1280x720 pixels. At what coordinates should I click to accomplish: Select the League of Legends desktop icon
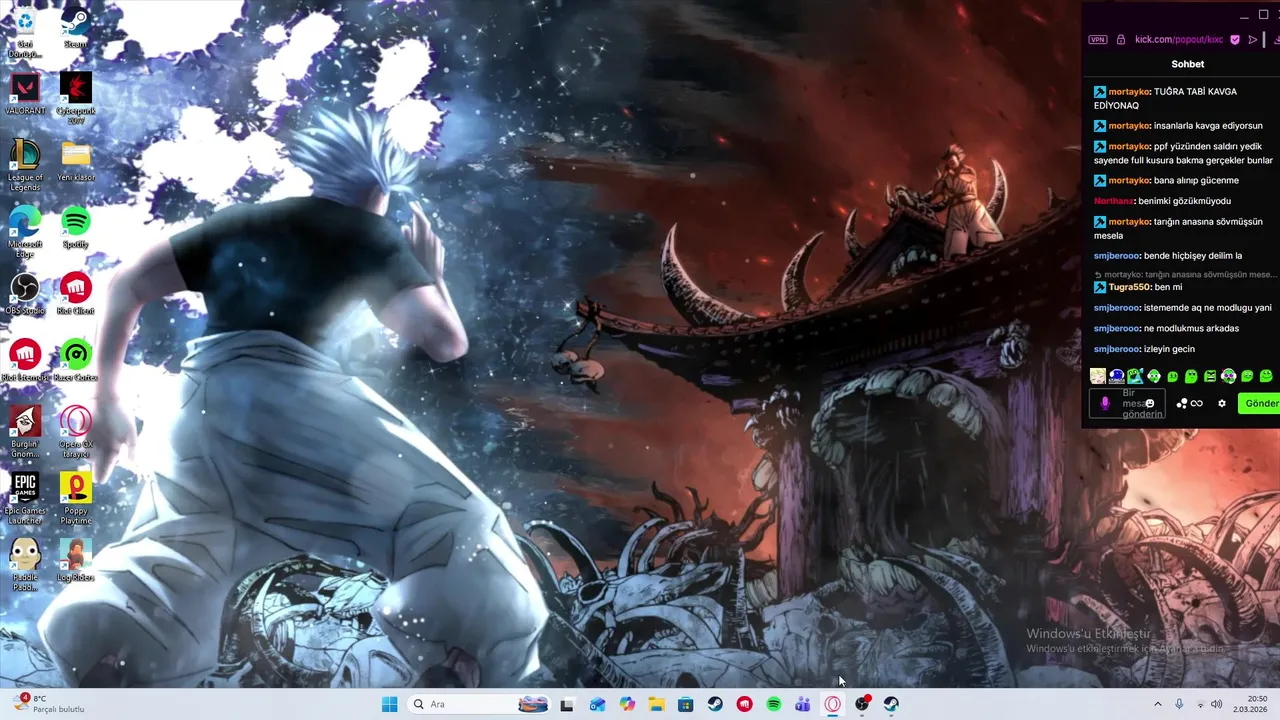pyautogui.click(x=25, y=165)
